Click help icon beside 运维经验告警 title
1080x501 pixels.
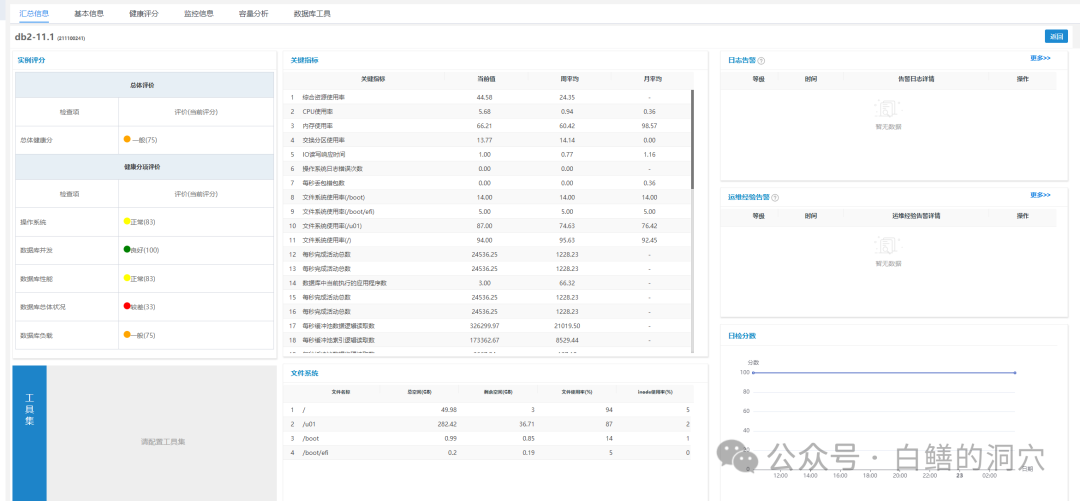pyautogui.click(x=775, y=198)
